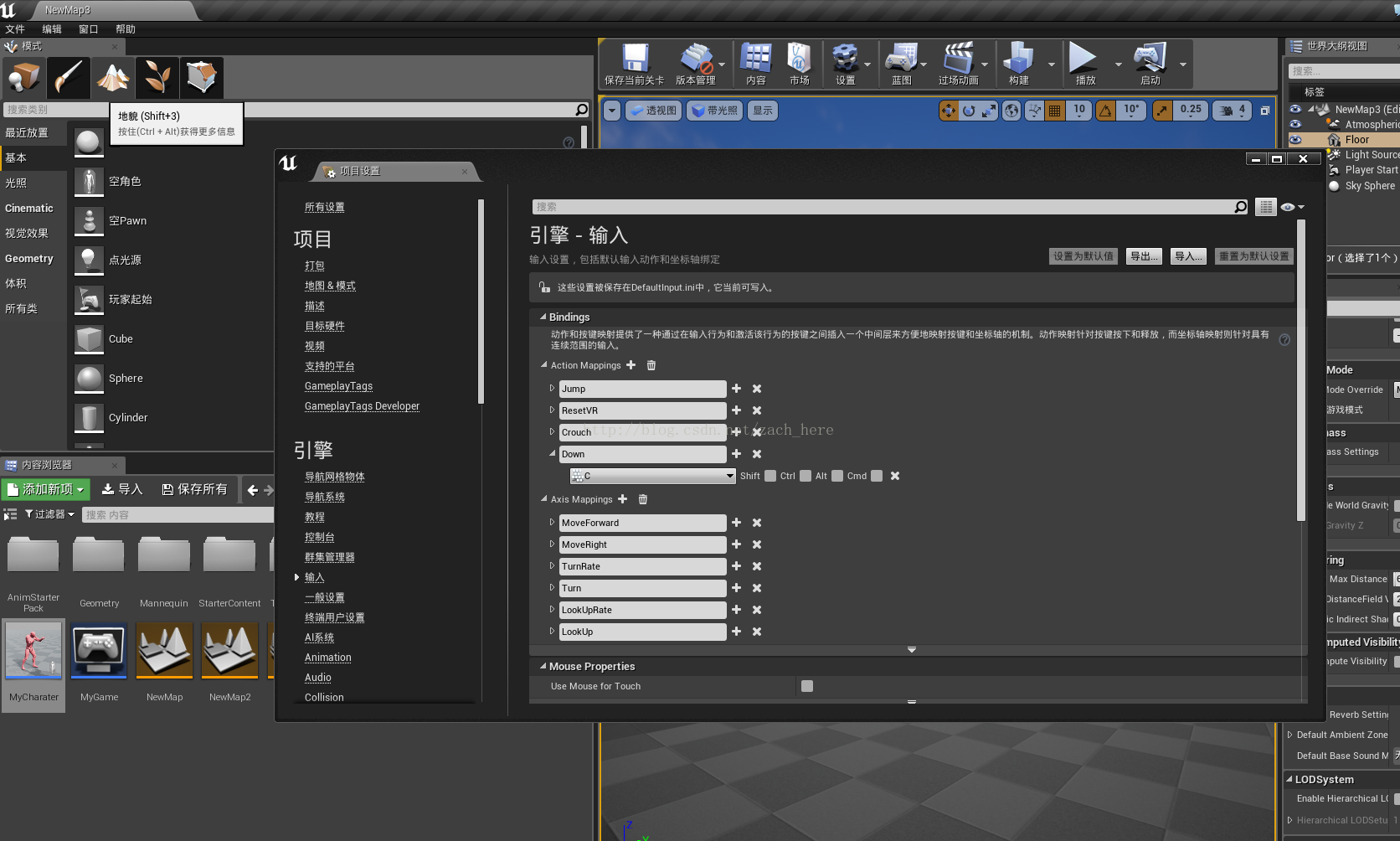Select the Geometry Editing mode icon
The image size is (1400, 841).
tap(201, 78)
